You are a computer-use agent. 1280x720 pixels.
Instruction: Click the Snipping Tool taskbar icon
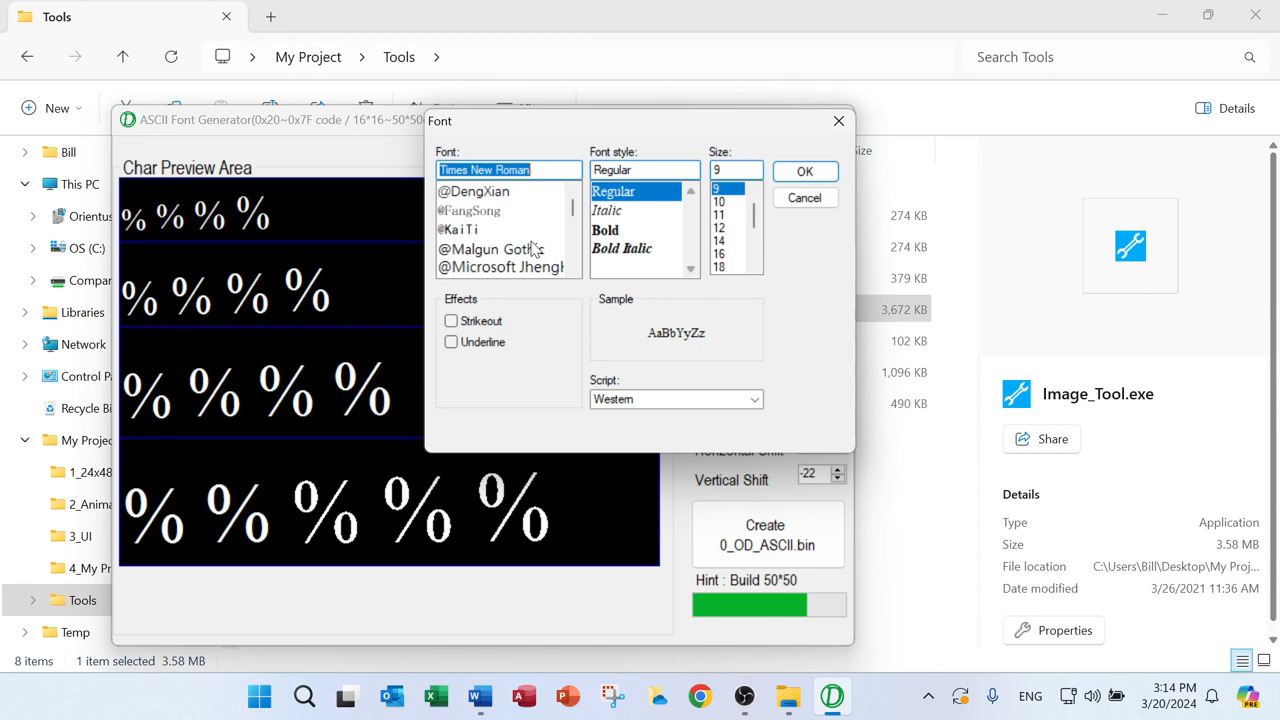(x=612, y=696)
